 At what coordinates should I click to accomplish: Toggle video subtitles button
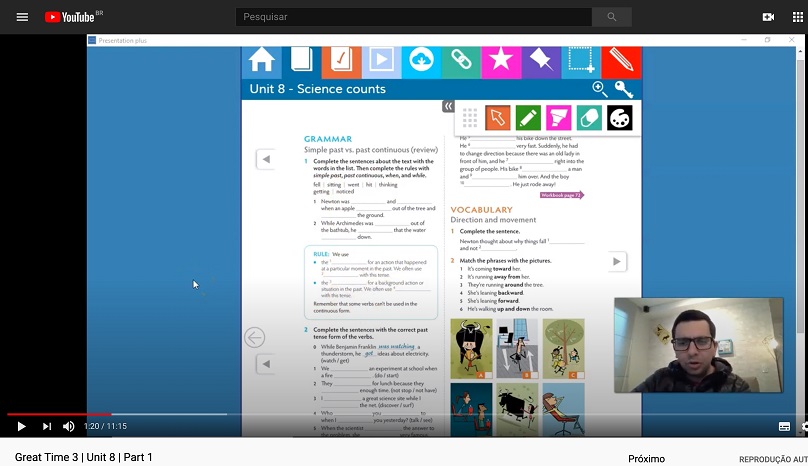coord(784,426)
